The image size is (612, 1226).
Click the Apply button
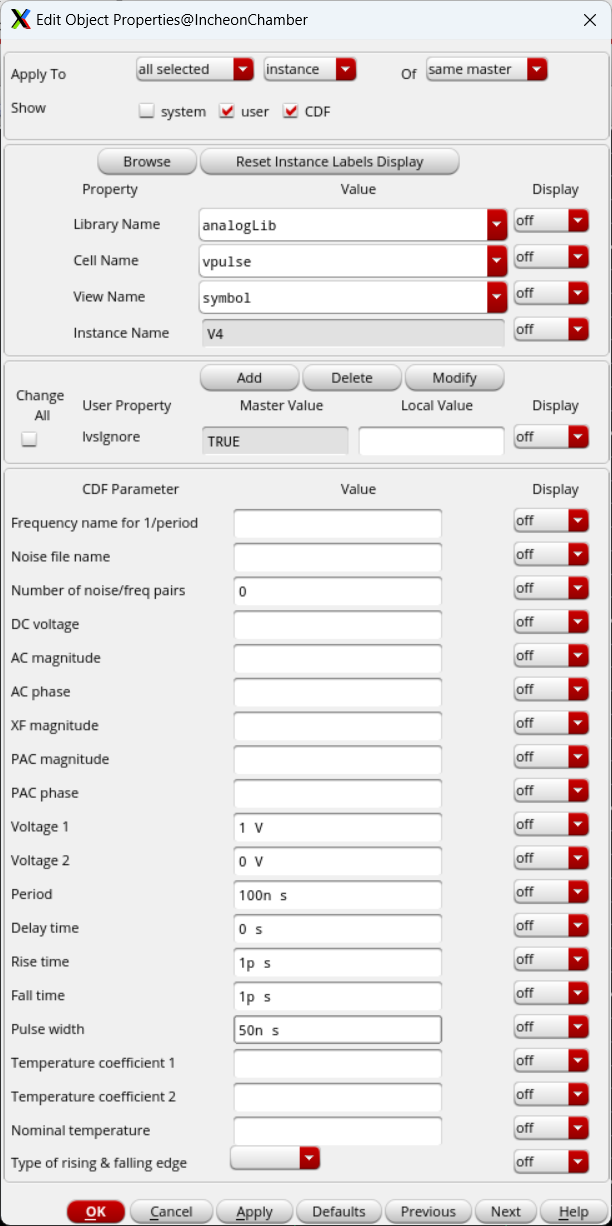[x=254, y=1211]
